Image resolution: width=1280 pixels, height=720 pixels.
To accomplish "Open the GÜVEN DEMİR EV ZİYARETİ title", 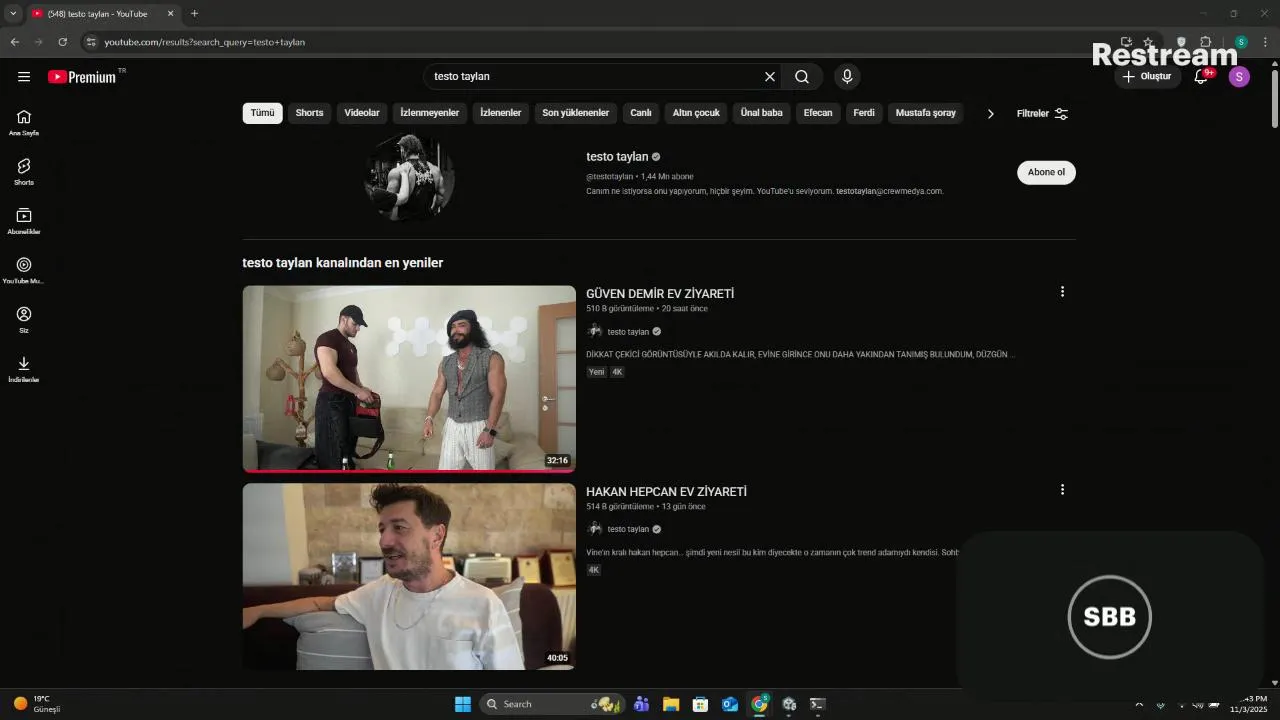I will (660, 294).
